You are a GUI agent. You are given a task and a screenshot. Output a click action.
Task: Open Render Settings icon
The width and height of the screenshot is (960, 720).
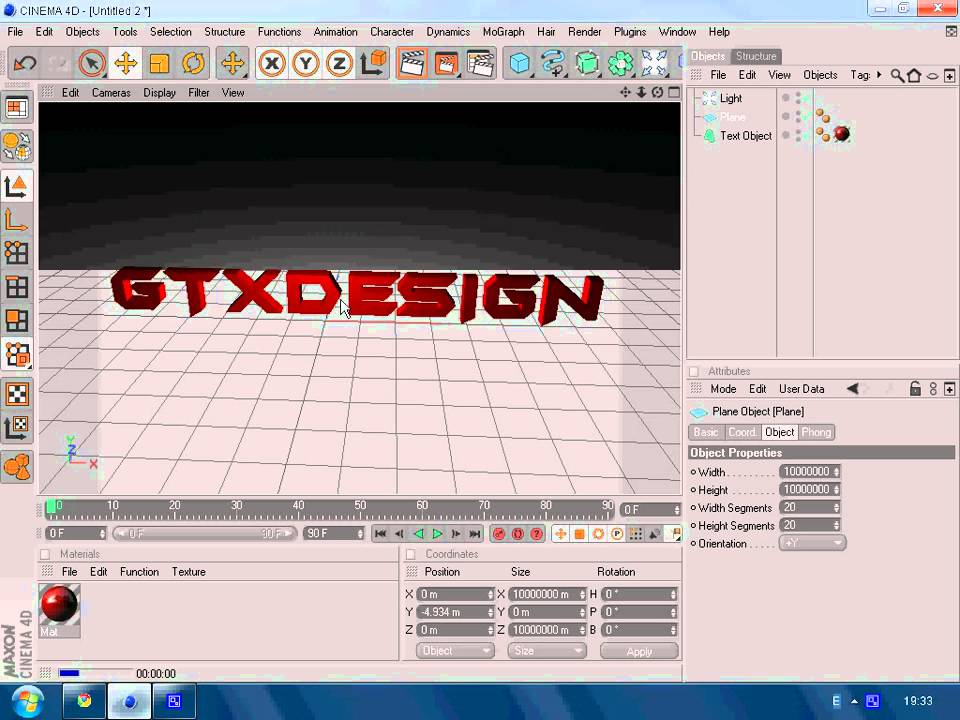tap(480, 63)
